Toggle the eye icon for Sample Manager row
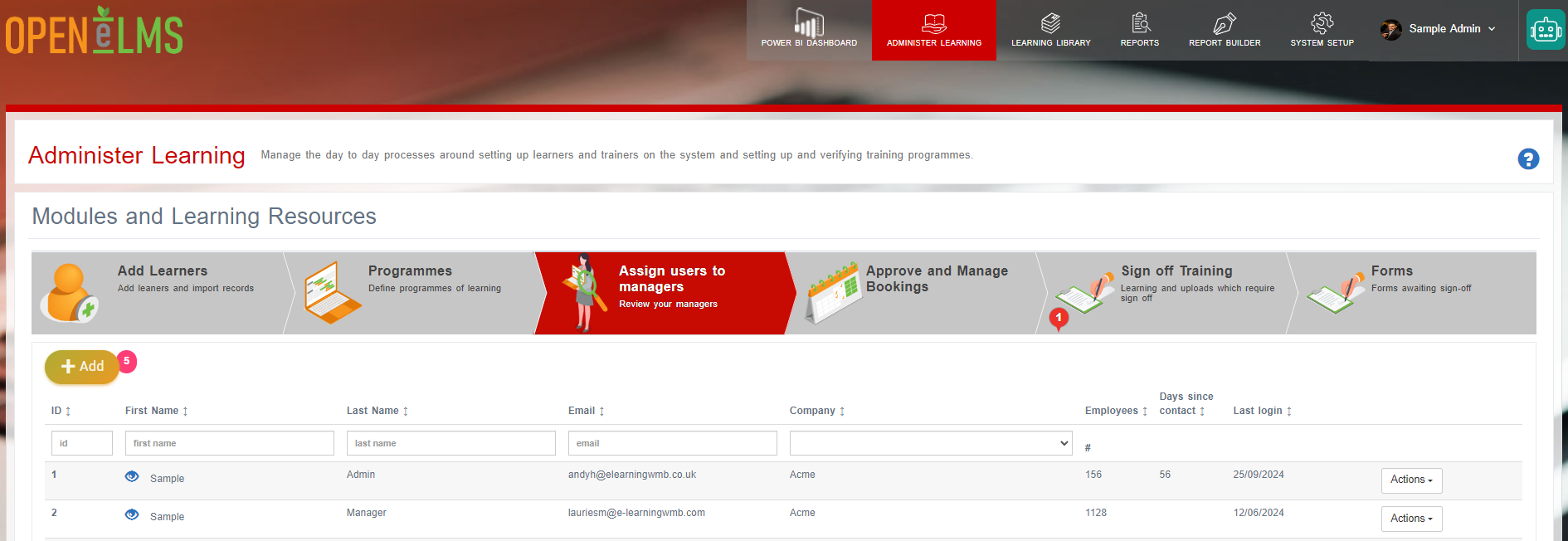The width and height of the screenshot is (1568, 541). tap(132, 515)
